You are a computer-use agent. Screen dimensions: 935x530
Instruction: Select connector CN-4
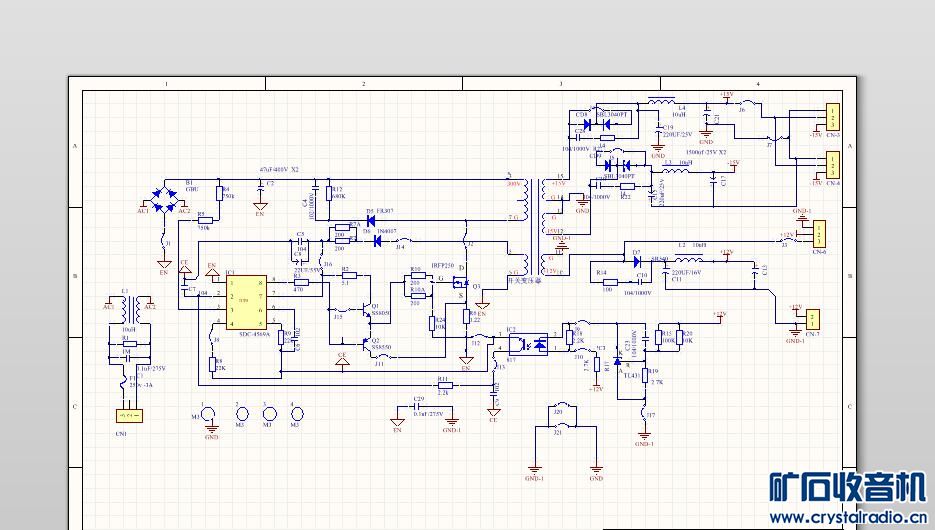(x=832, y=165)
